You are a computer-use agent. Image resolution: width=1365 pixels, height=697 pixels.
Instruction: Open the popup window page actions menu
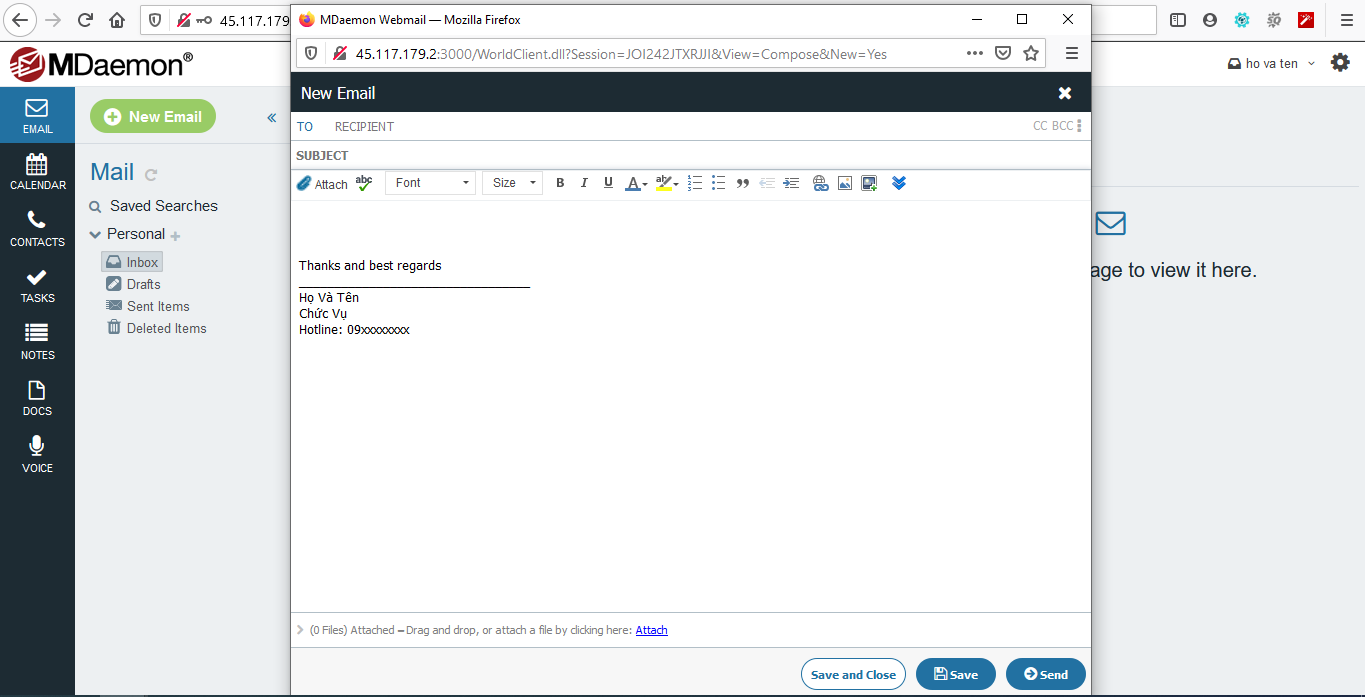click(x=975, y=54)
